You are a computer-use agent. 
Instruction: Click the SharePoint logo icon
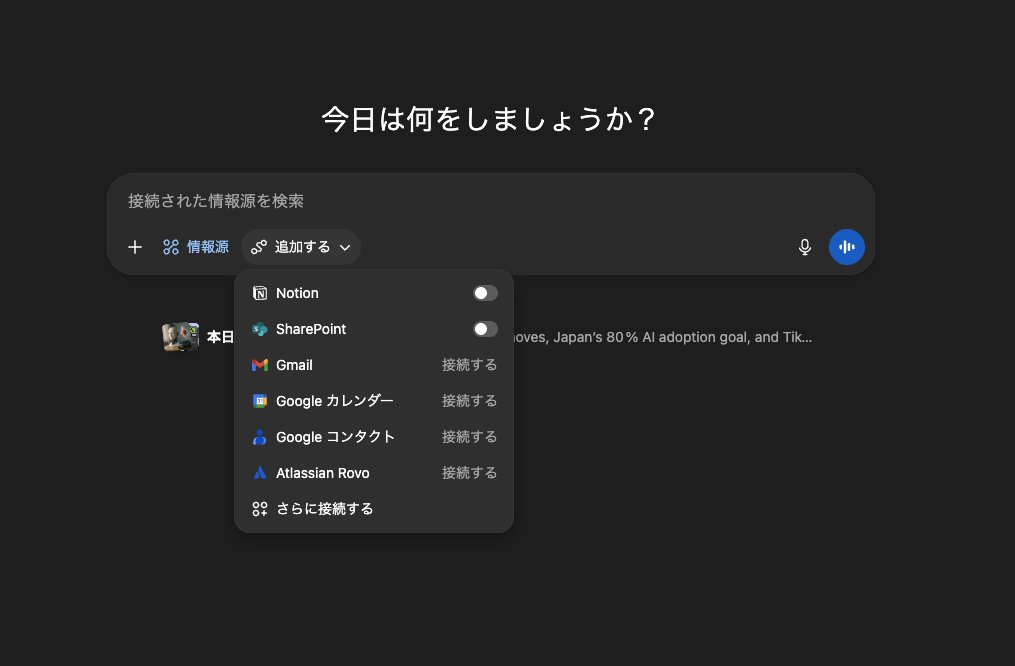pos(260,329)
